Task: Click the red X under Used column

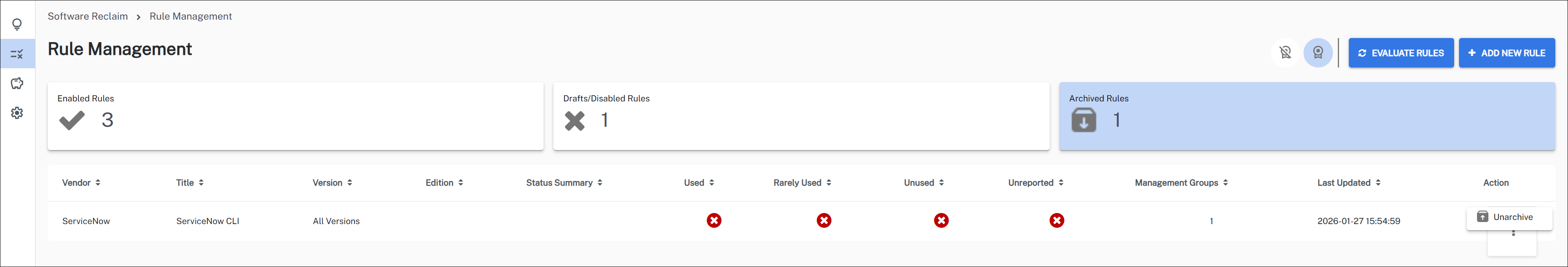Action: click(x=714, y=221)
